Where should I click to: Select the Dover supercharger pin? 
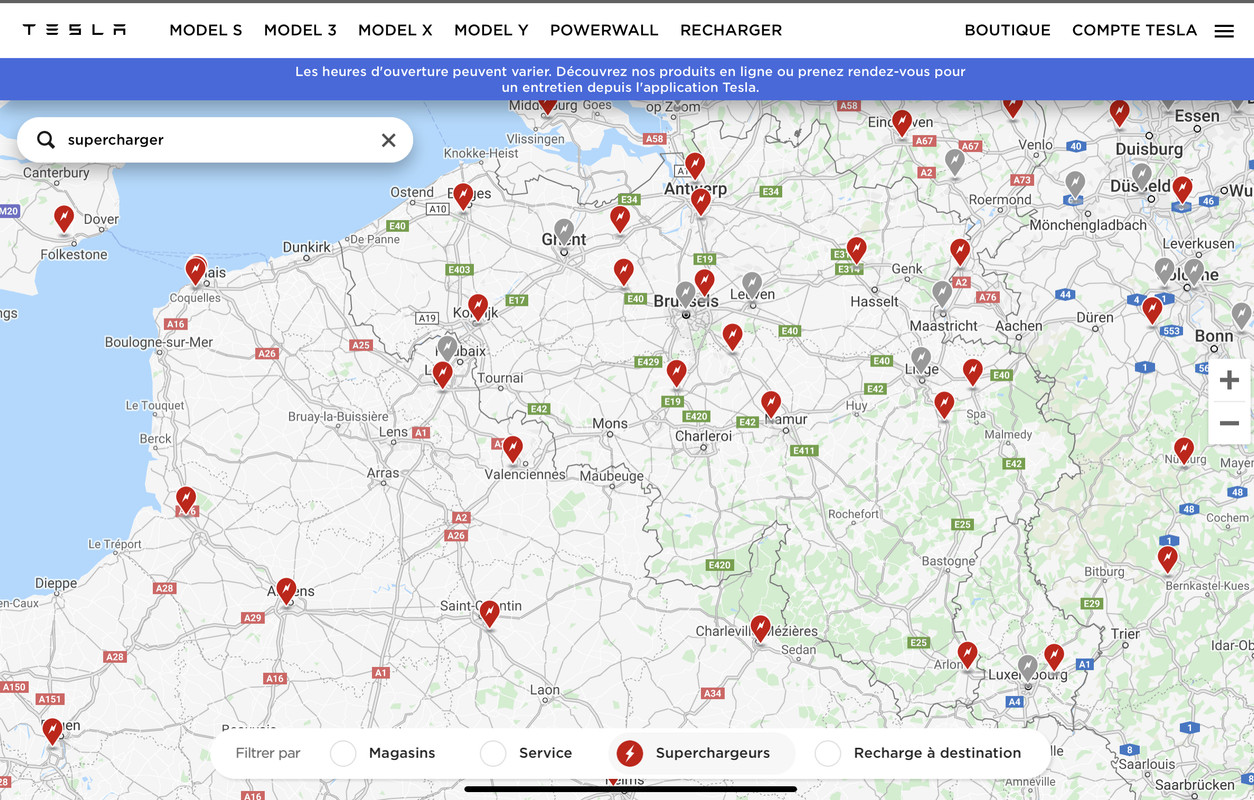pos(64,218)
